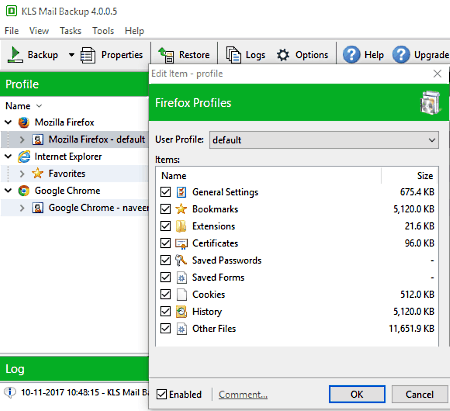Click the Cookies file icon
The height and width of the screenshot is (411, 450).
click(181, 294)
